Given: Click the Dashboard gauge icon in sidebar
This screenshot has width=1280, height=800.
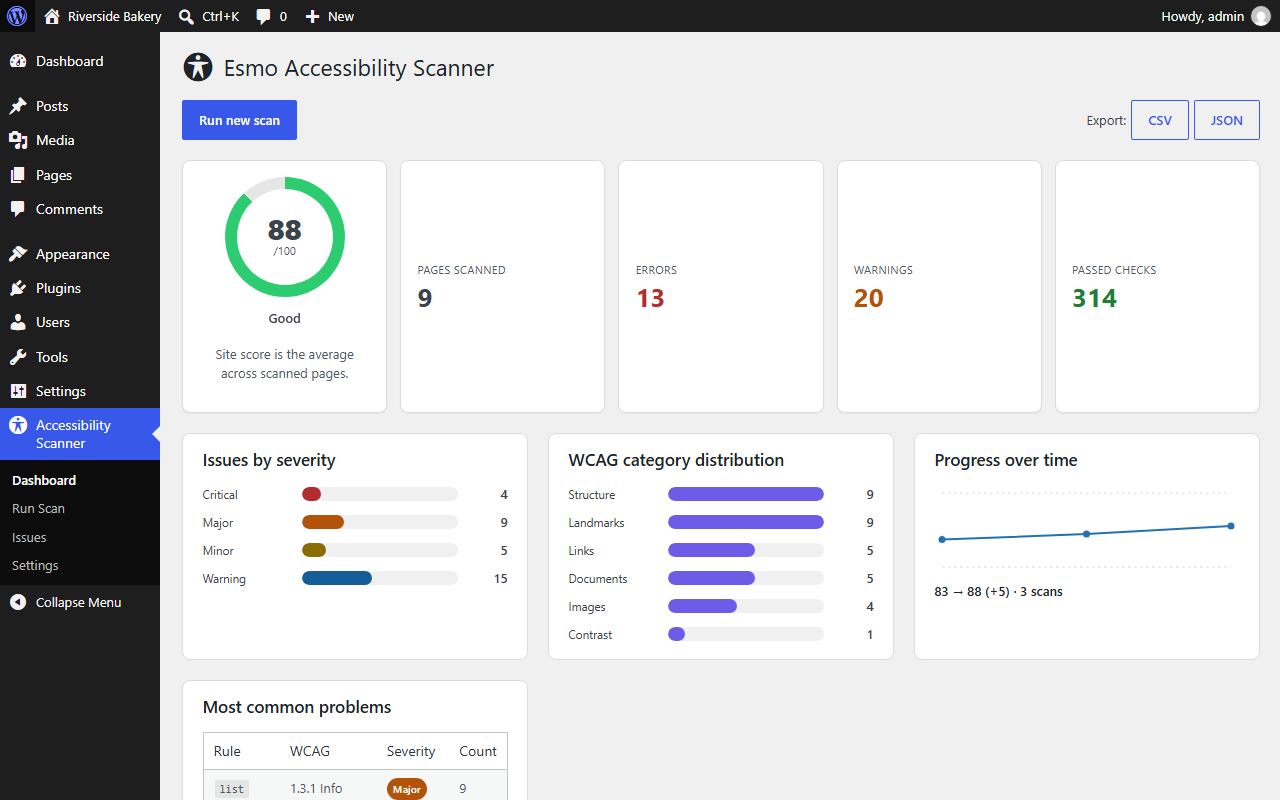Looking at the screenshot, I should tap(18, 61).
